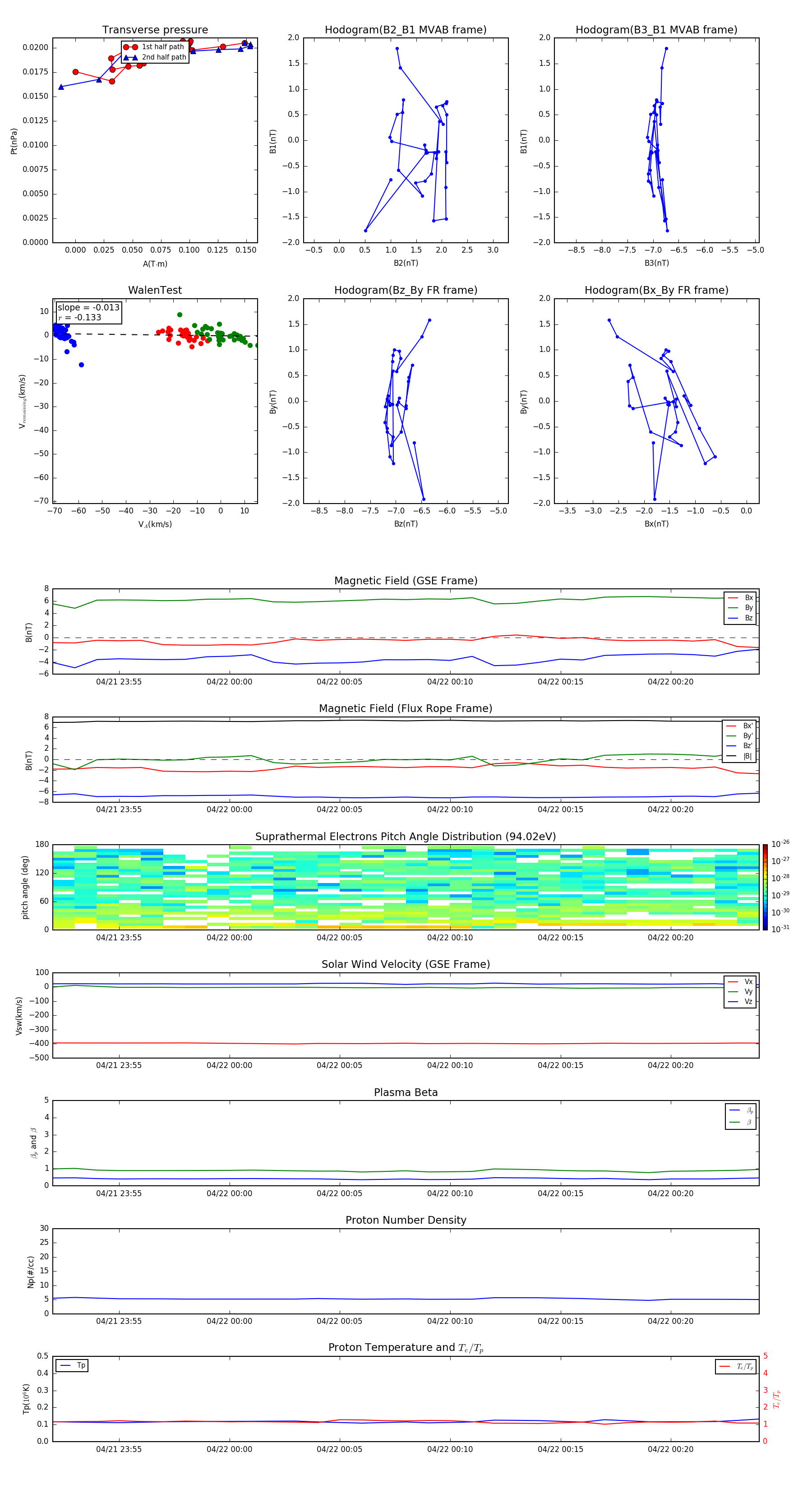The width and height of the screenshot is (812, 1489).
Task: Click the lowest blue outlier point in WalenTest
Action: coord(82,365)
